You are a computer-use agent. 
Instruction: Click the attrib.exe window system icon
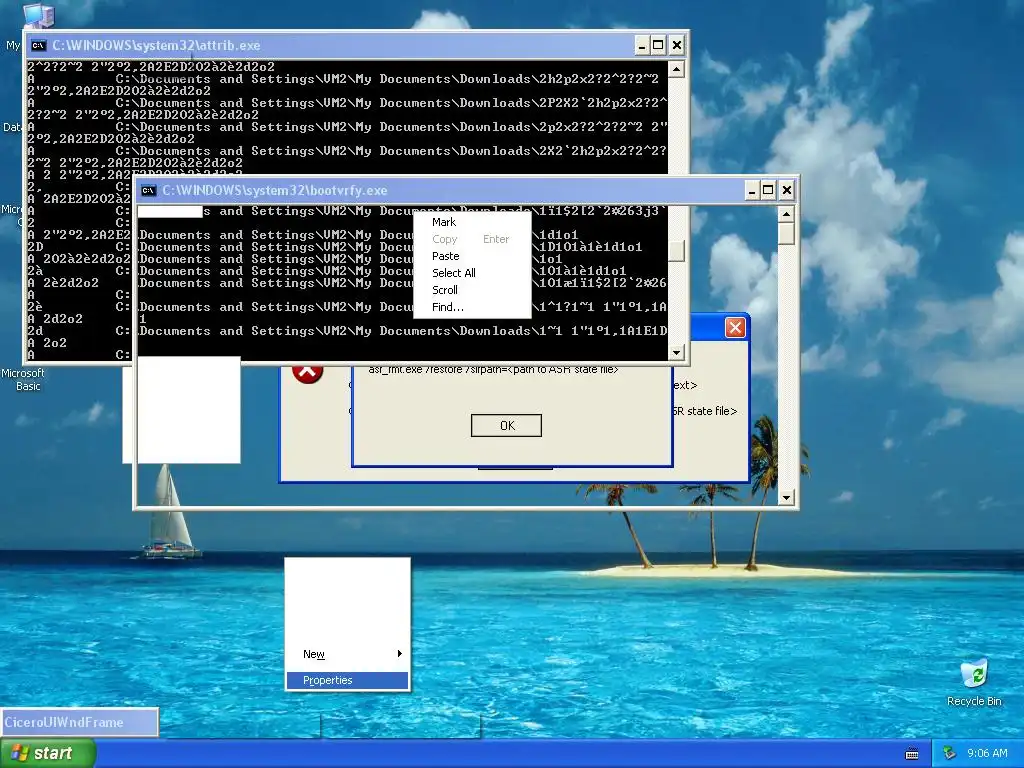pyautogui.click(x=39, y=45)
